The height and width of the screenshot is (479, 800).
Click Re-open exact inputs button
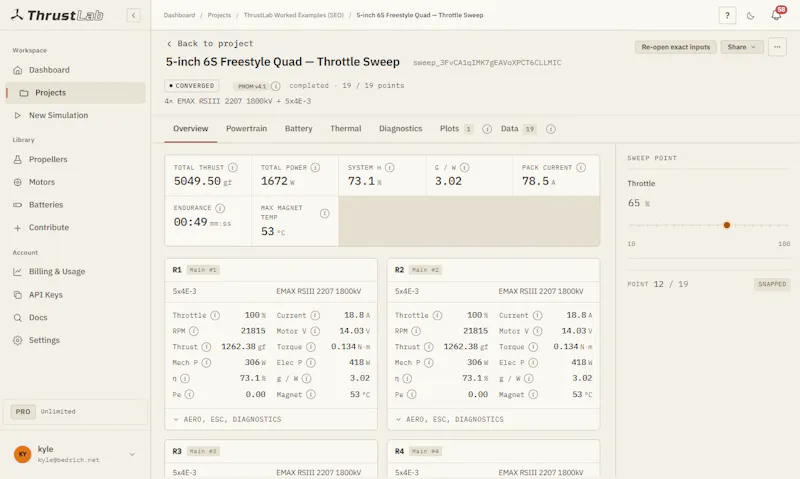tap(676, 47)
